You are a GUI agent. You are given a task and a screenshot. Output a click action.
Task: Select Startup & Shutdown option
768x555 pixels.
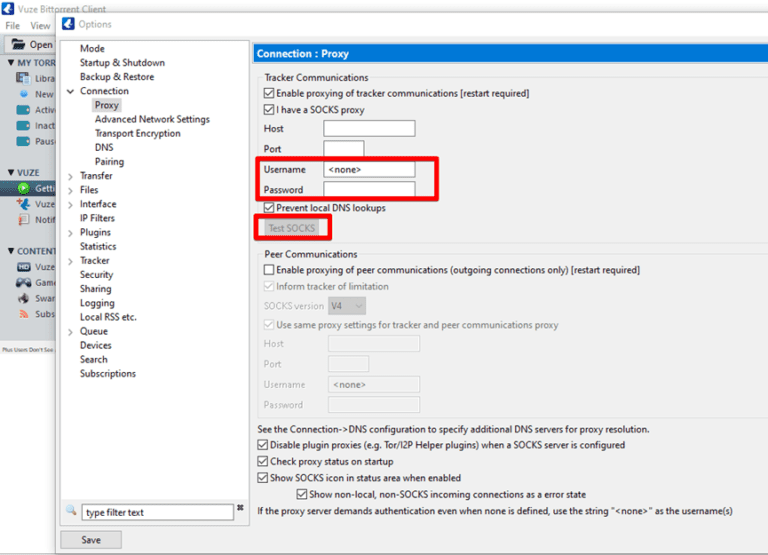122,63
